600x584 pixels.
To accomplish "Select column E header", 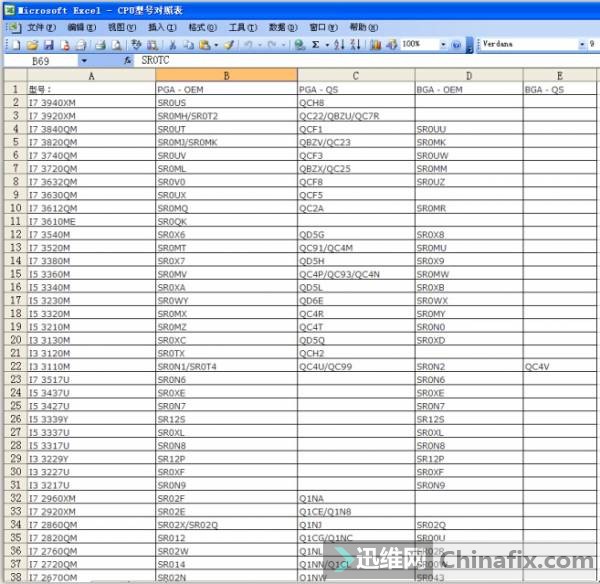I will pyautogui.click(x=560, y=76).
